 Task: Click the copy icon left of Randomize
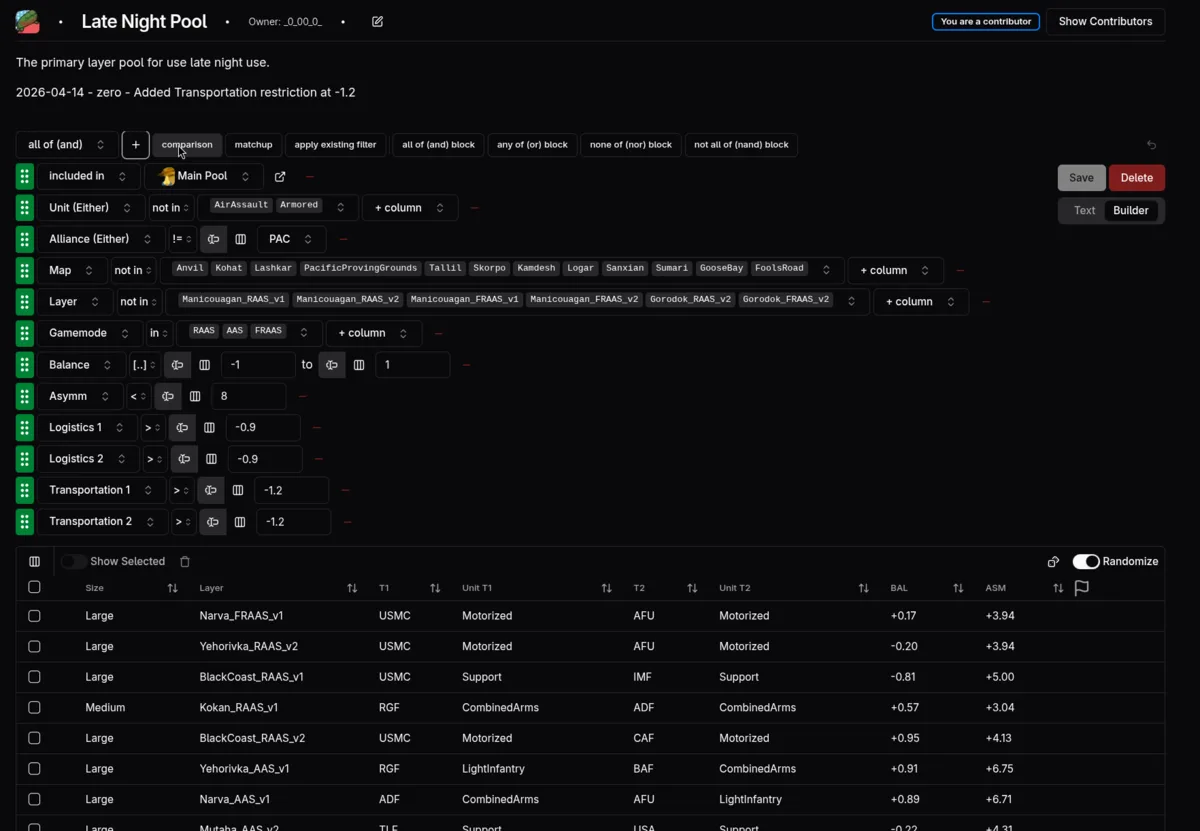(1053, 562)
